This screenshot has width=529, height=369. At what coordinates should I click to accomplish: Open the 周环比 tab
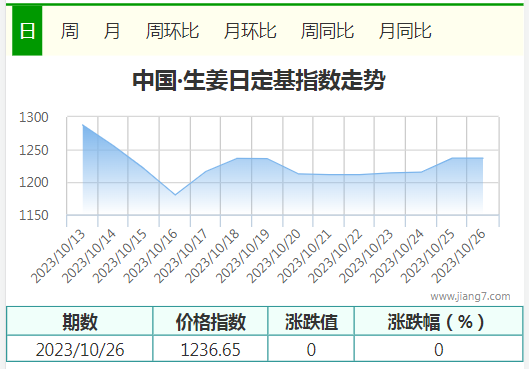click(172, 31)
